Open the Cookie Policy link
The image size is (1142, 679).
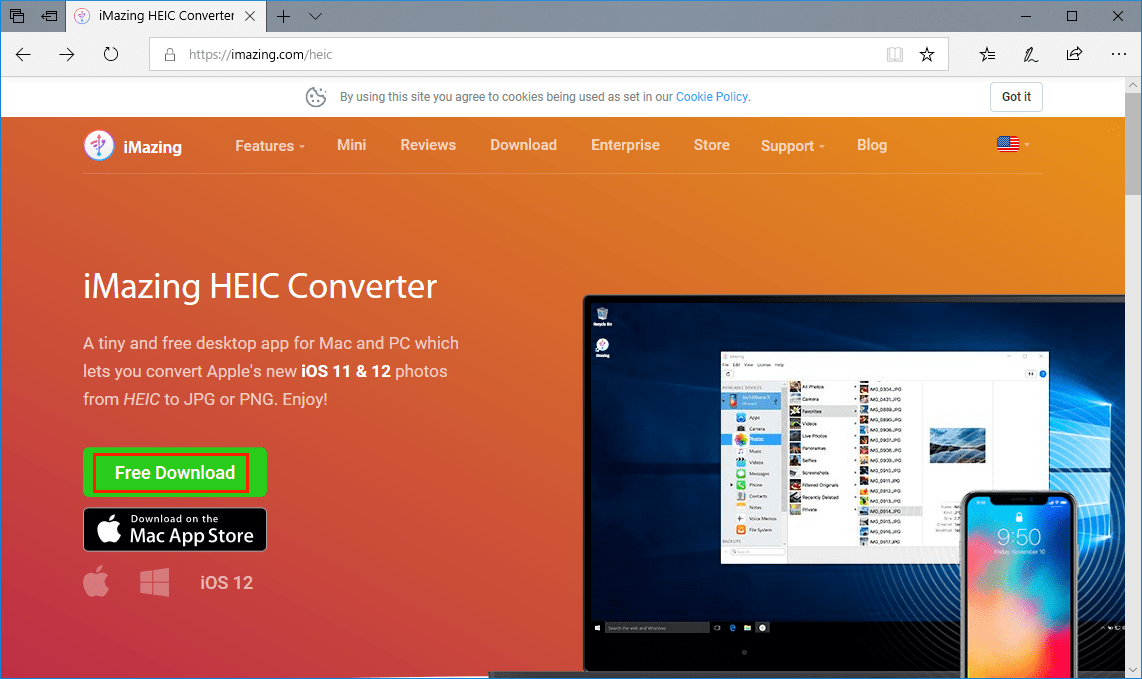[712, 97]
